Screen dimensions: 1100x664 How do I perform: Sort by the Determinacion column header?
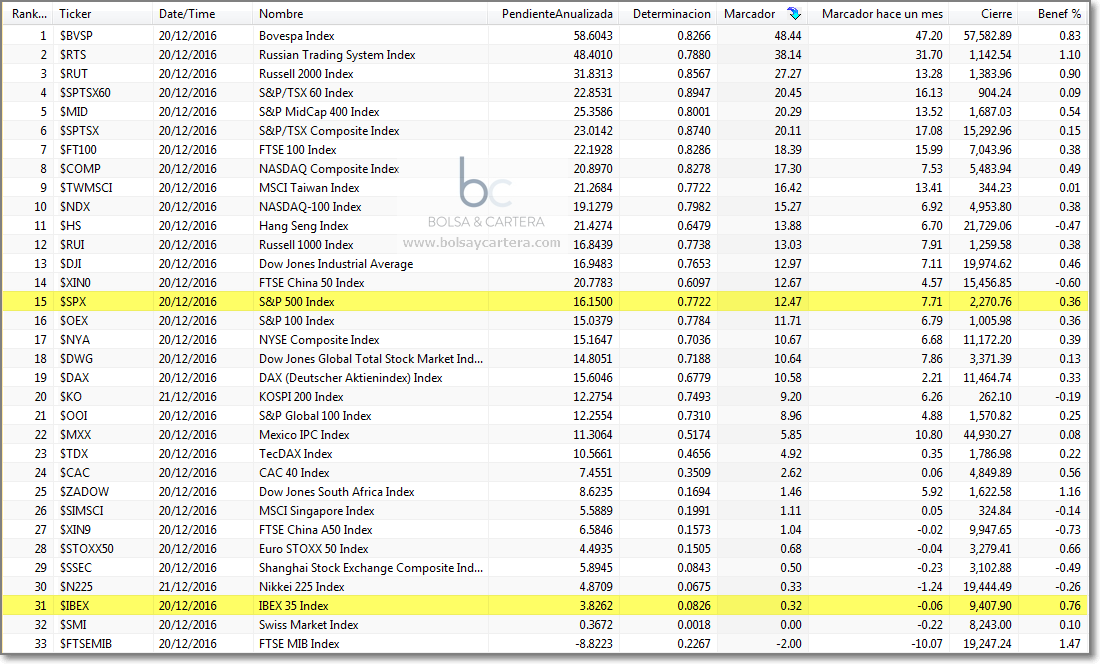[671, 13]
